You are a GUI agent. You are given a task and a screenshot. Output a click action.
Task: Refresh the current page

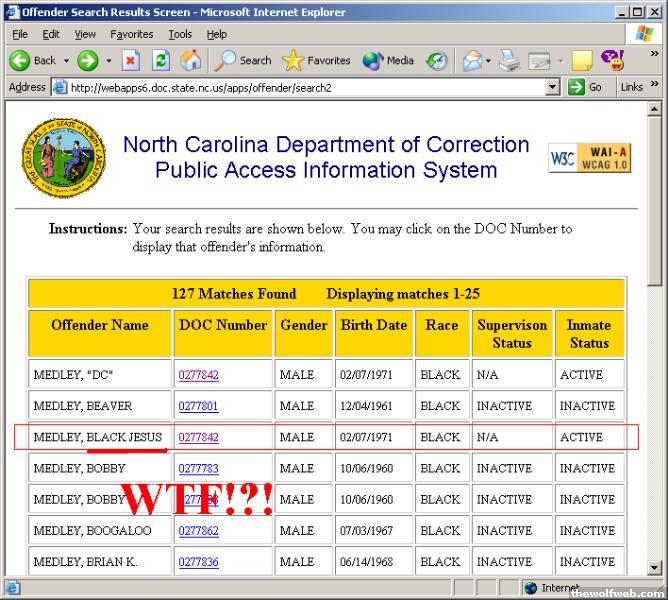160,60
